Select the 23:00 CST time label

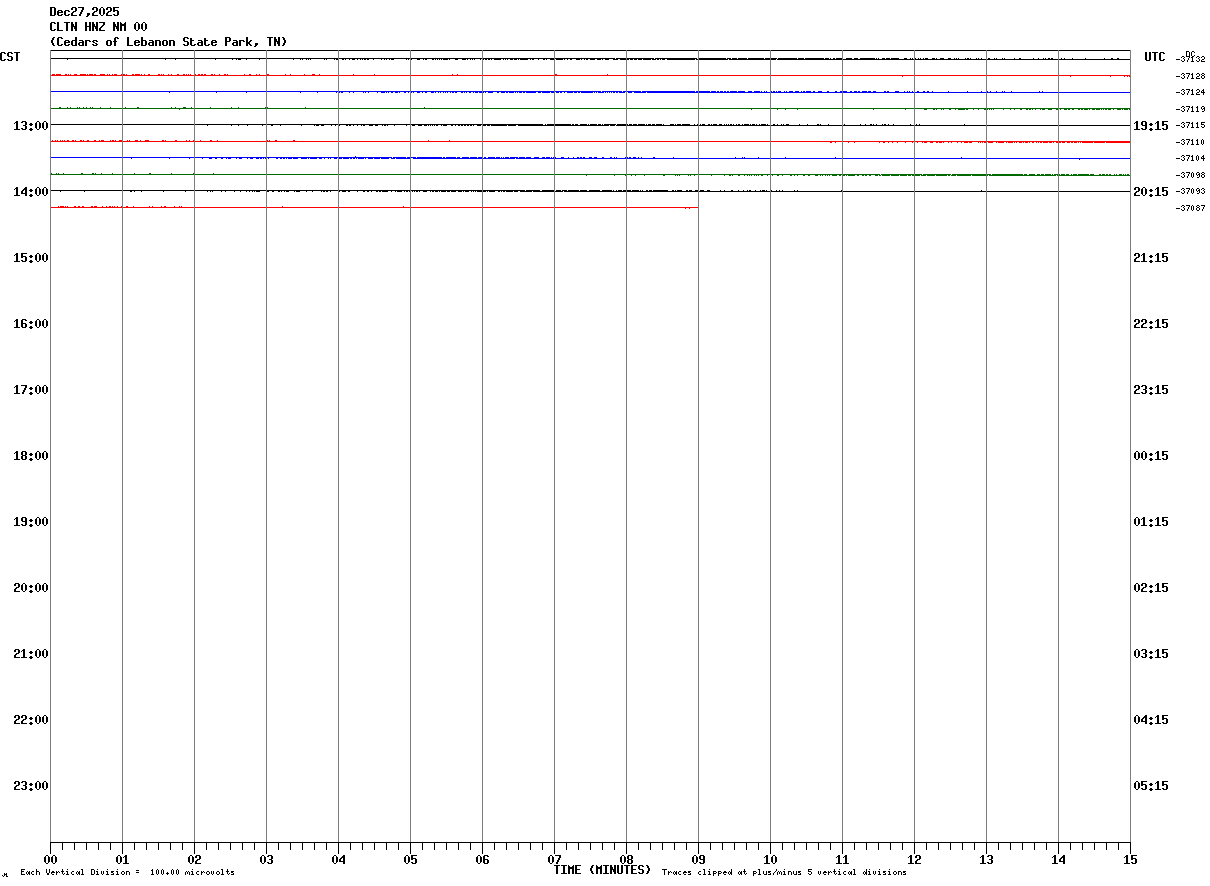[x=31, y=786]
